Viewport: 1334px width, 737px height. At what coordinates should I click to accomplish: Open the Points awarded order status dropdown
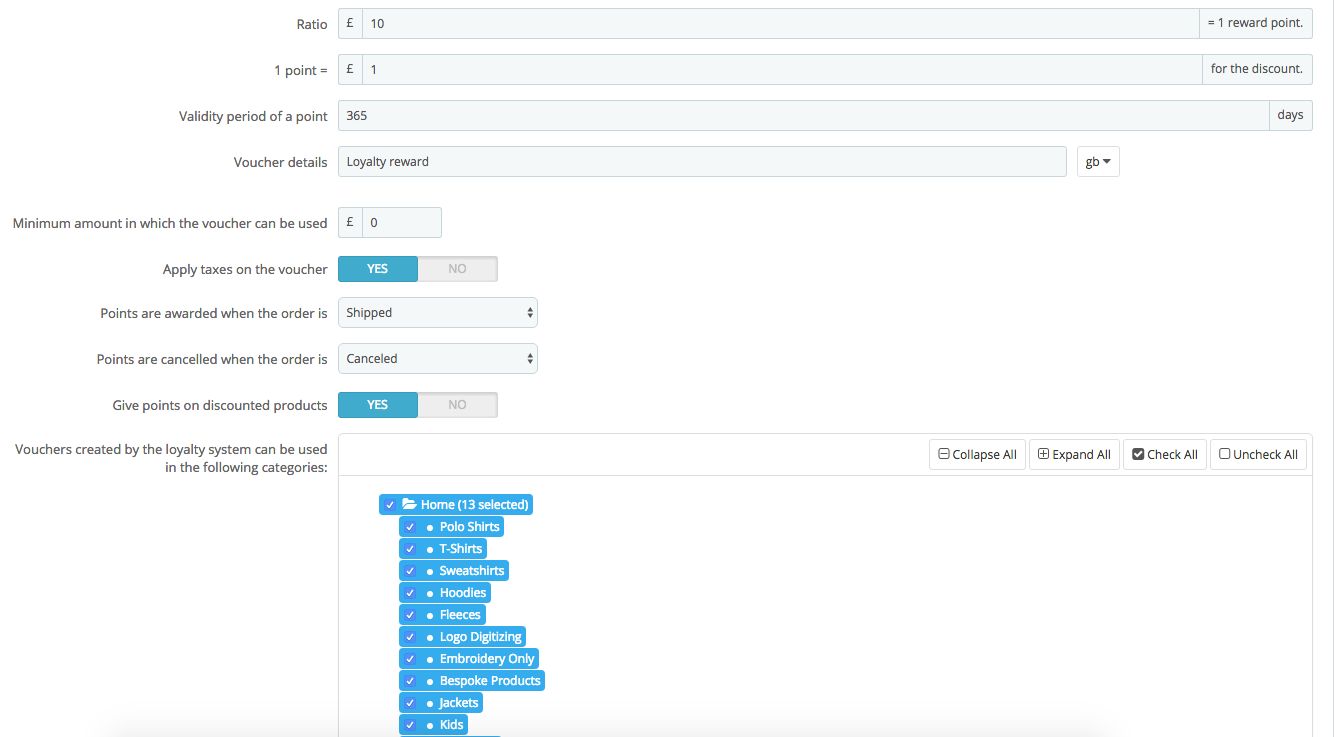[438, 313]
